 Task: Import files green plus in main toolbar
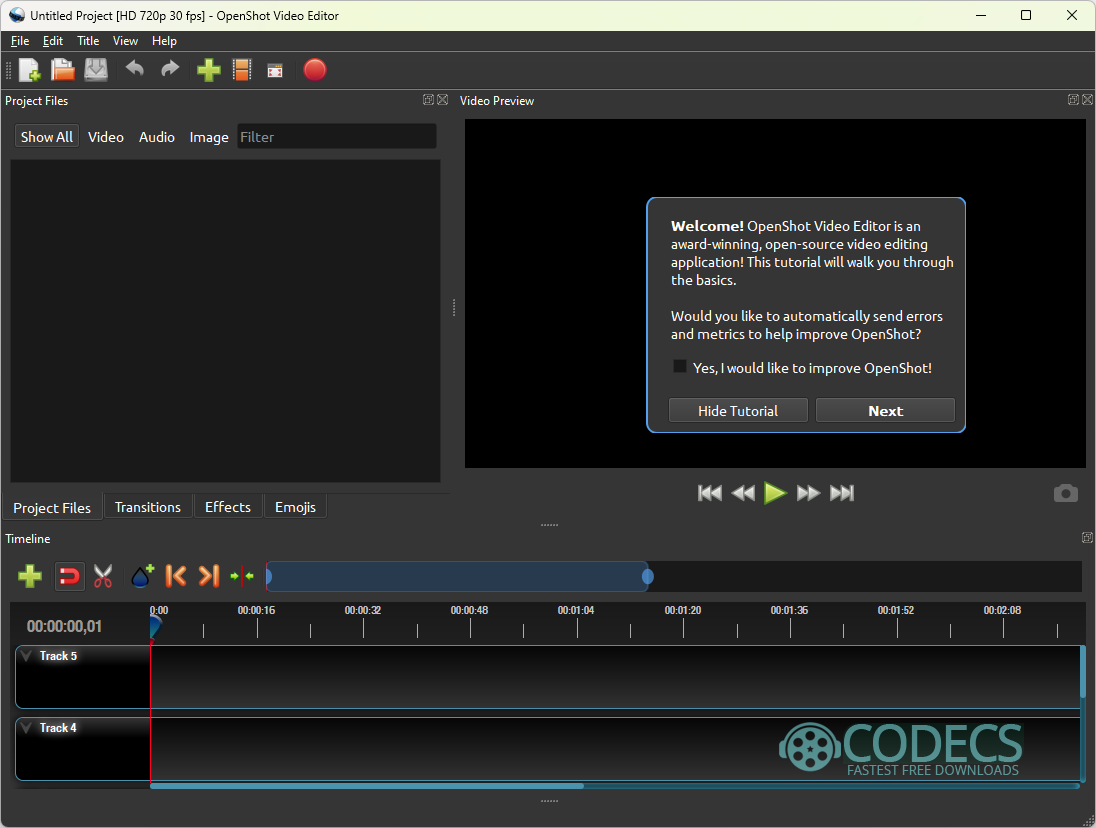pyautogui.click(x=208, y=70)
